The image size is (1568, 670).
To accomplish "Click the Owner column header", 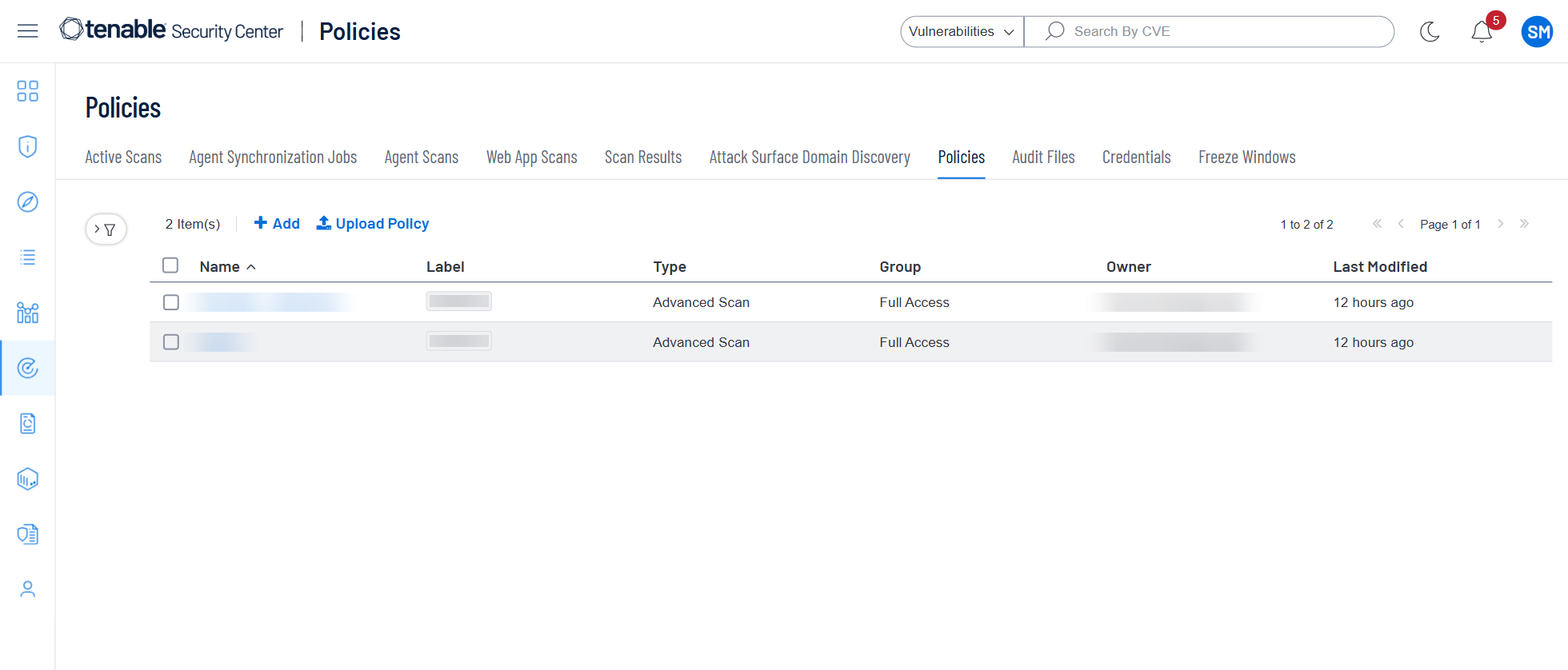I will click(1129, 267).
